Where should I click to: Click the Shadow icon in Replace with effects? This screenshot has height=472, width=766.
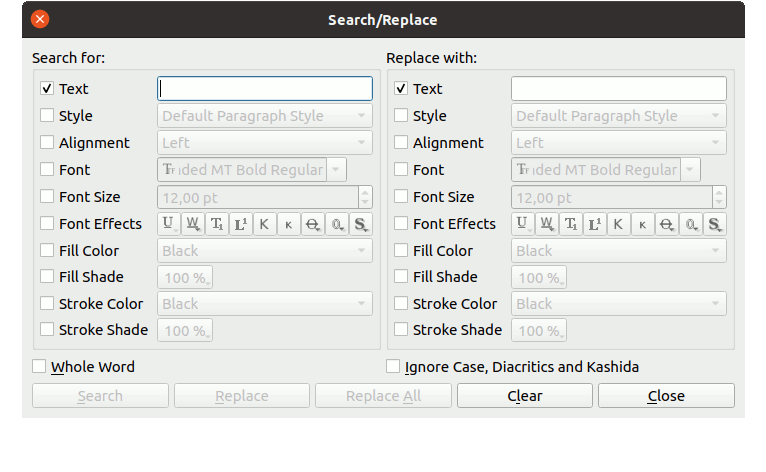[715, 224]
